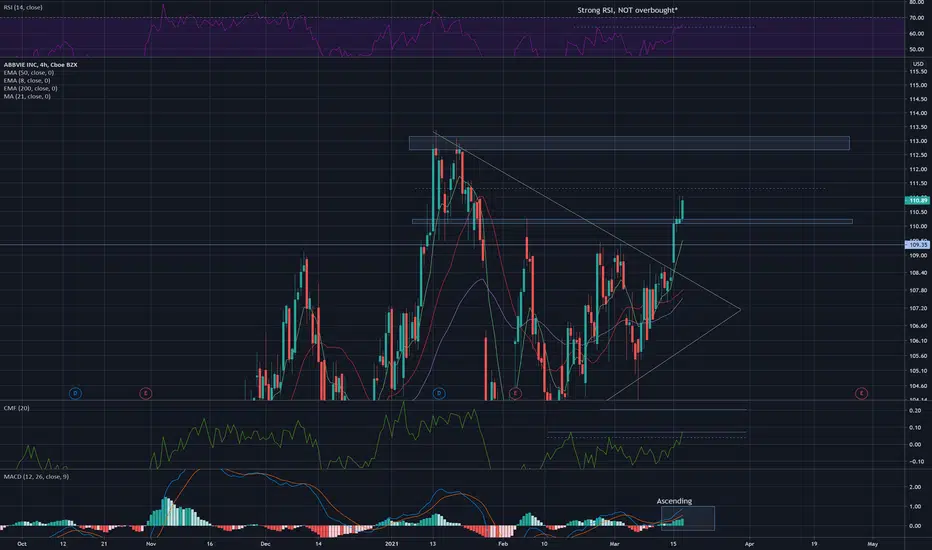Click the 112.00 price axis value
932x550 pixels.
(918, 169)
